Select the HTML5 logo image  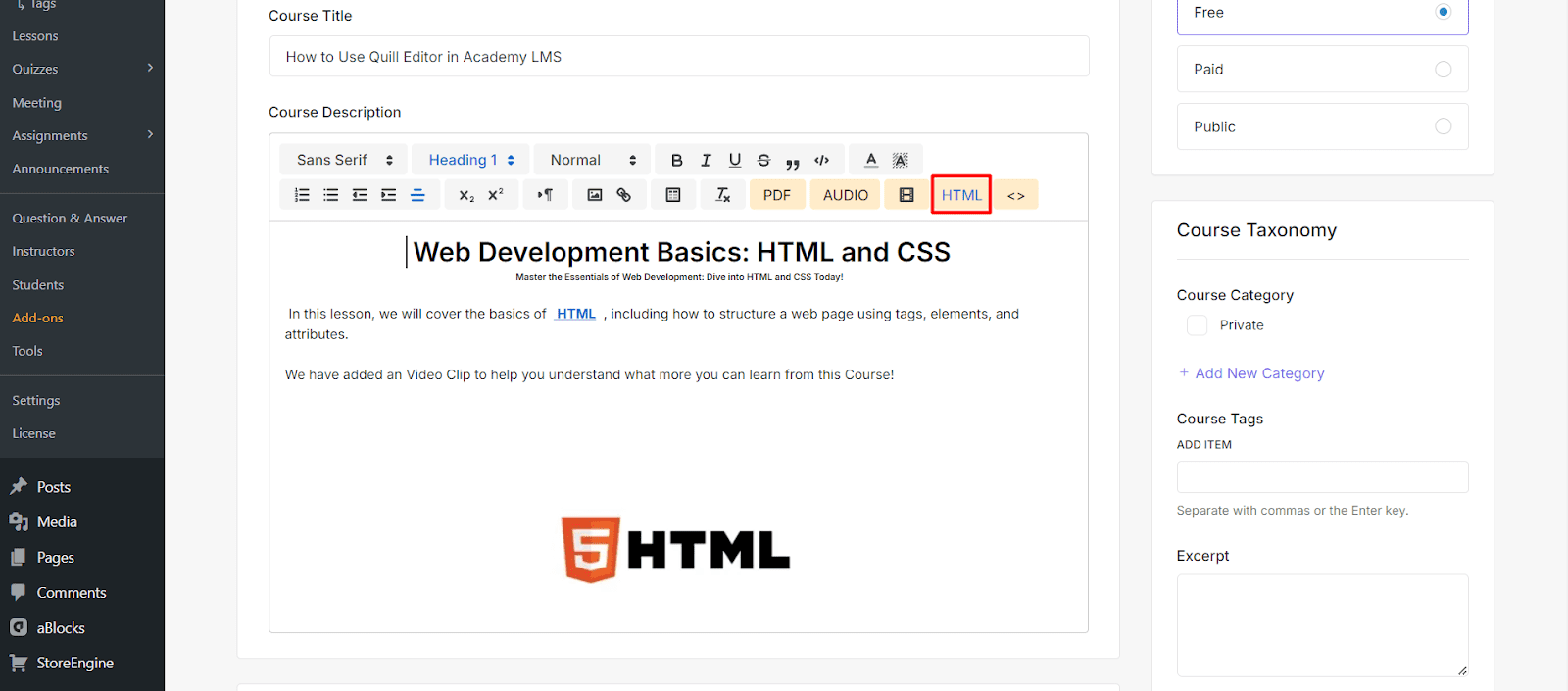(675, 550)
